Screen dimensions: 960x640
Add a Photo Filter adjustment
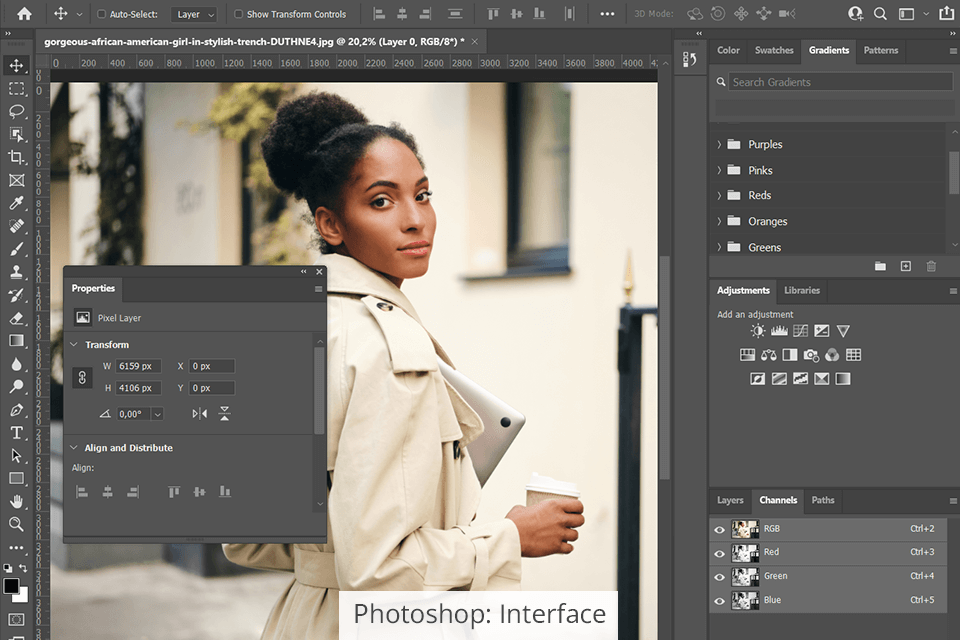coord(811,355)
